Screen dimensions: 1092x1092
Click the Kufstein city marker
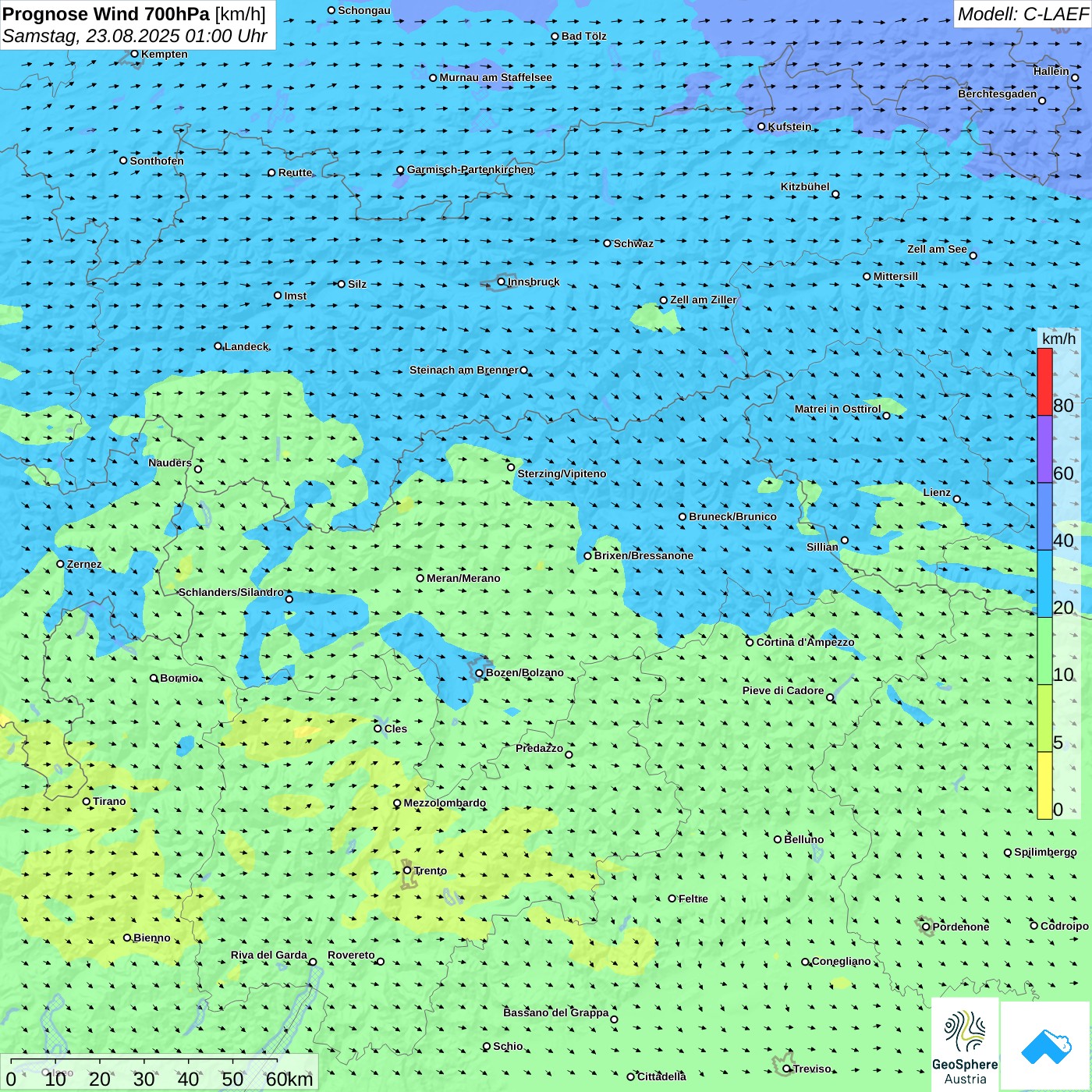pyautogui.click(x=762, y=126)
